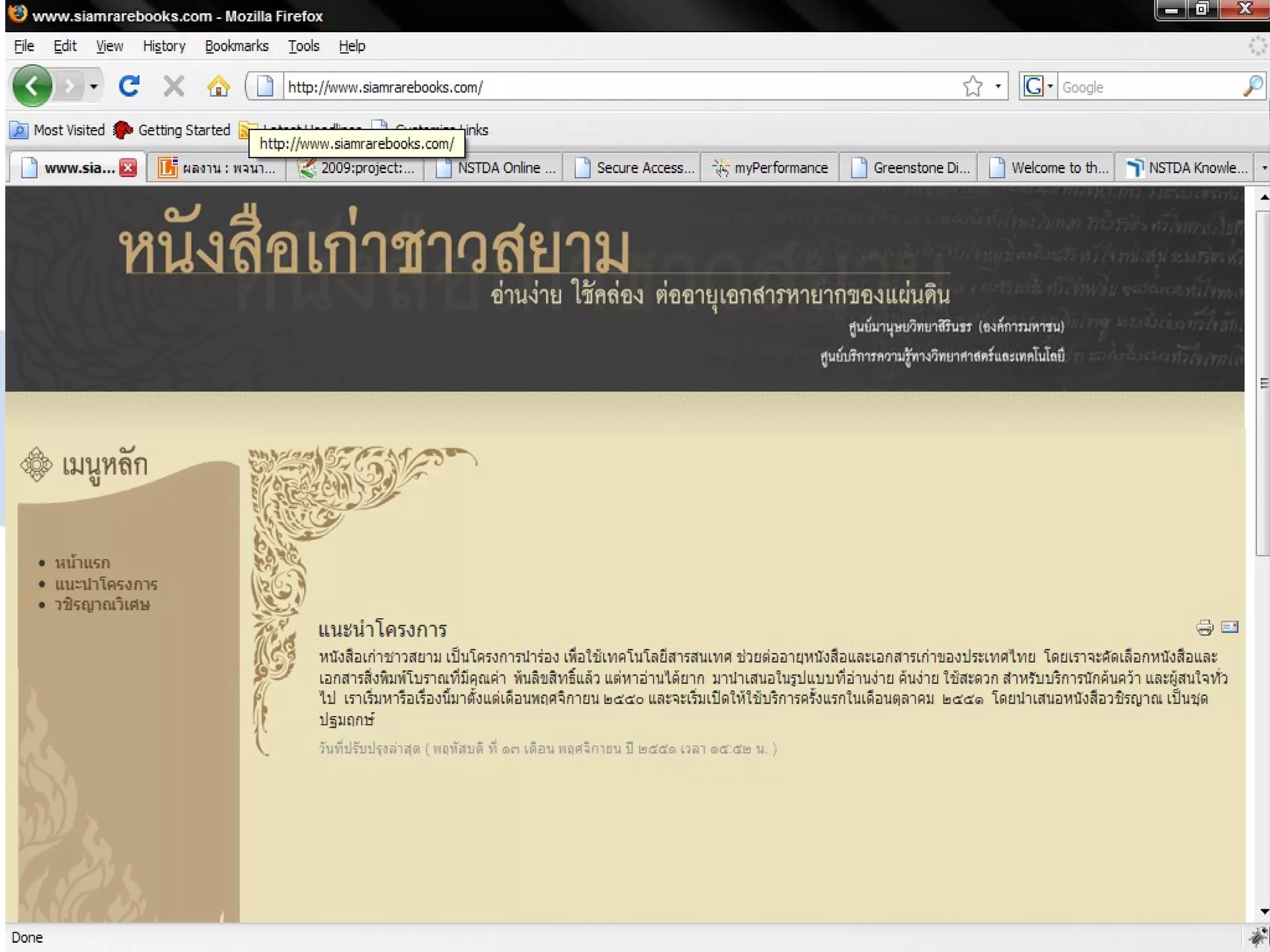
Task: Click the Back navigation arrow
Action: 32,86
